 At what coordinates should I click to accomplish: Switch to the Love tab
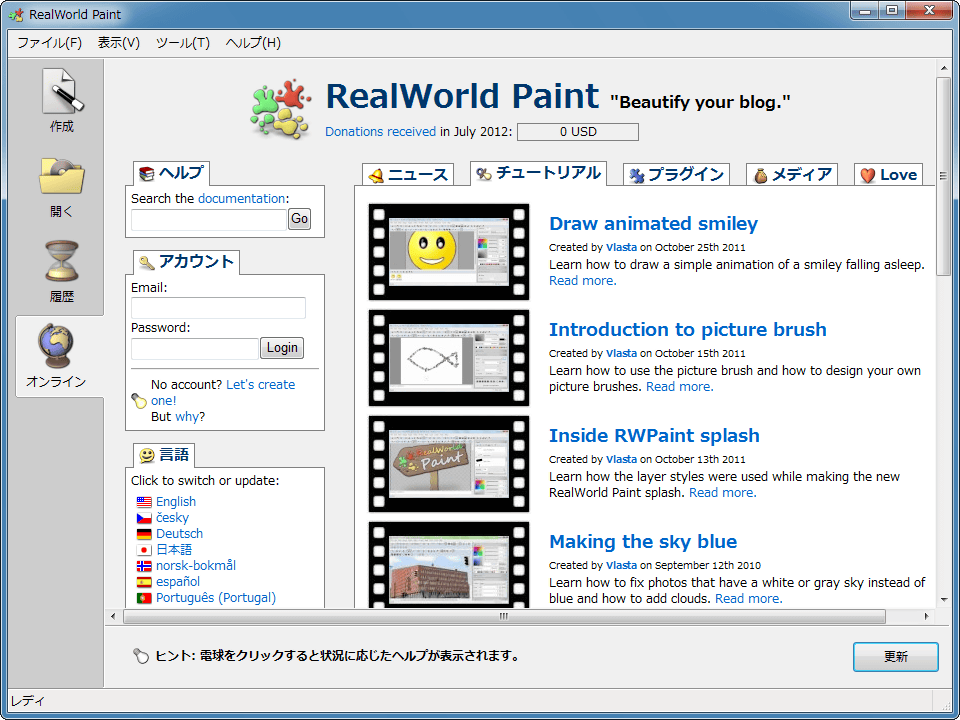pyautogui.click(x=888, y=175)
